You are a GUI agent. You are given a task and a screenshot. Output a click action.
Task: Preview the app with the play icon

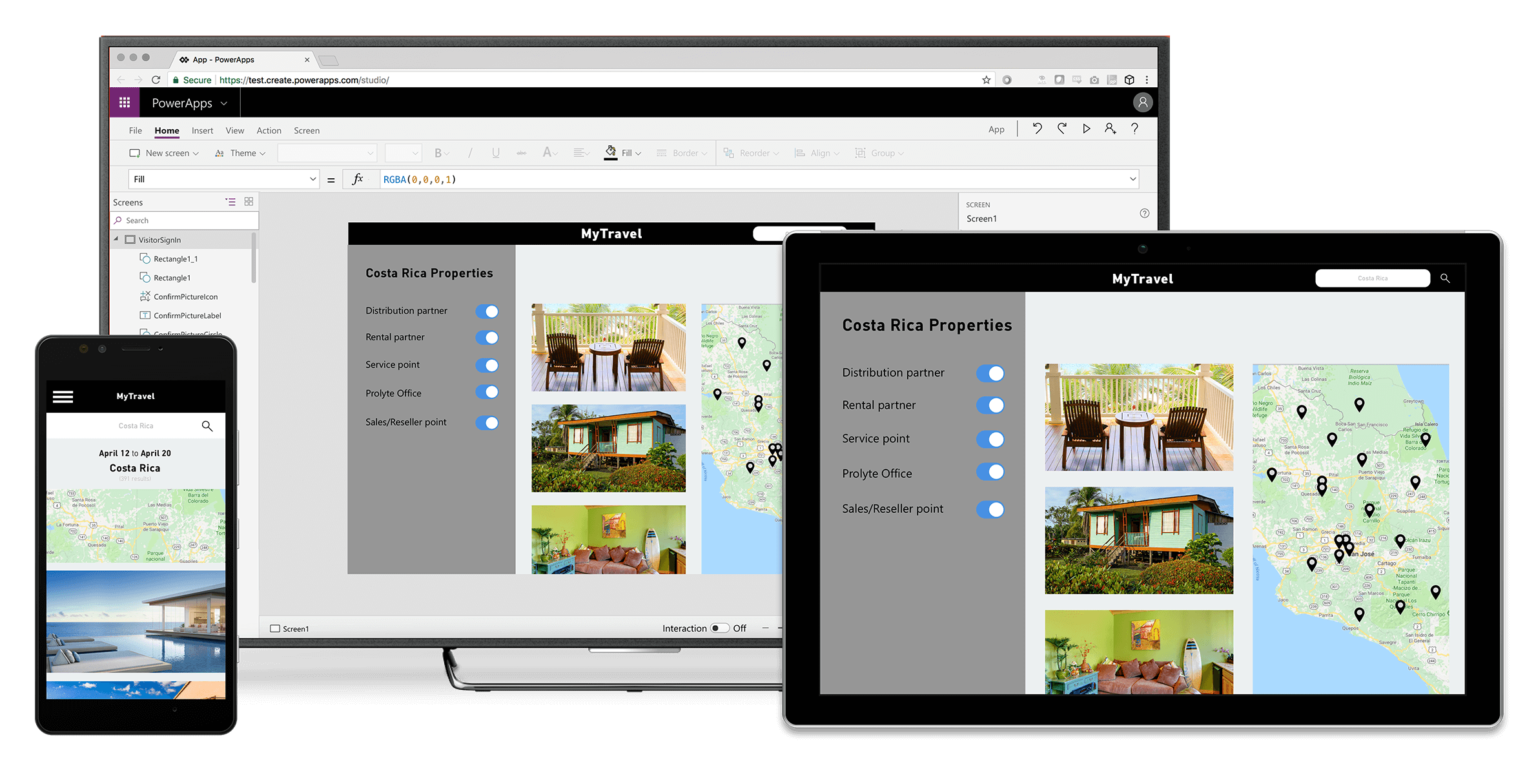1086,128
